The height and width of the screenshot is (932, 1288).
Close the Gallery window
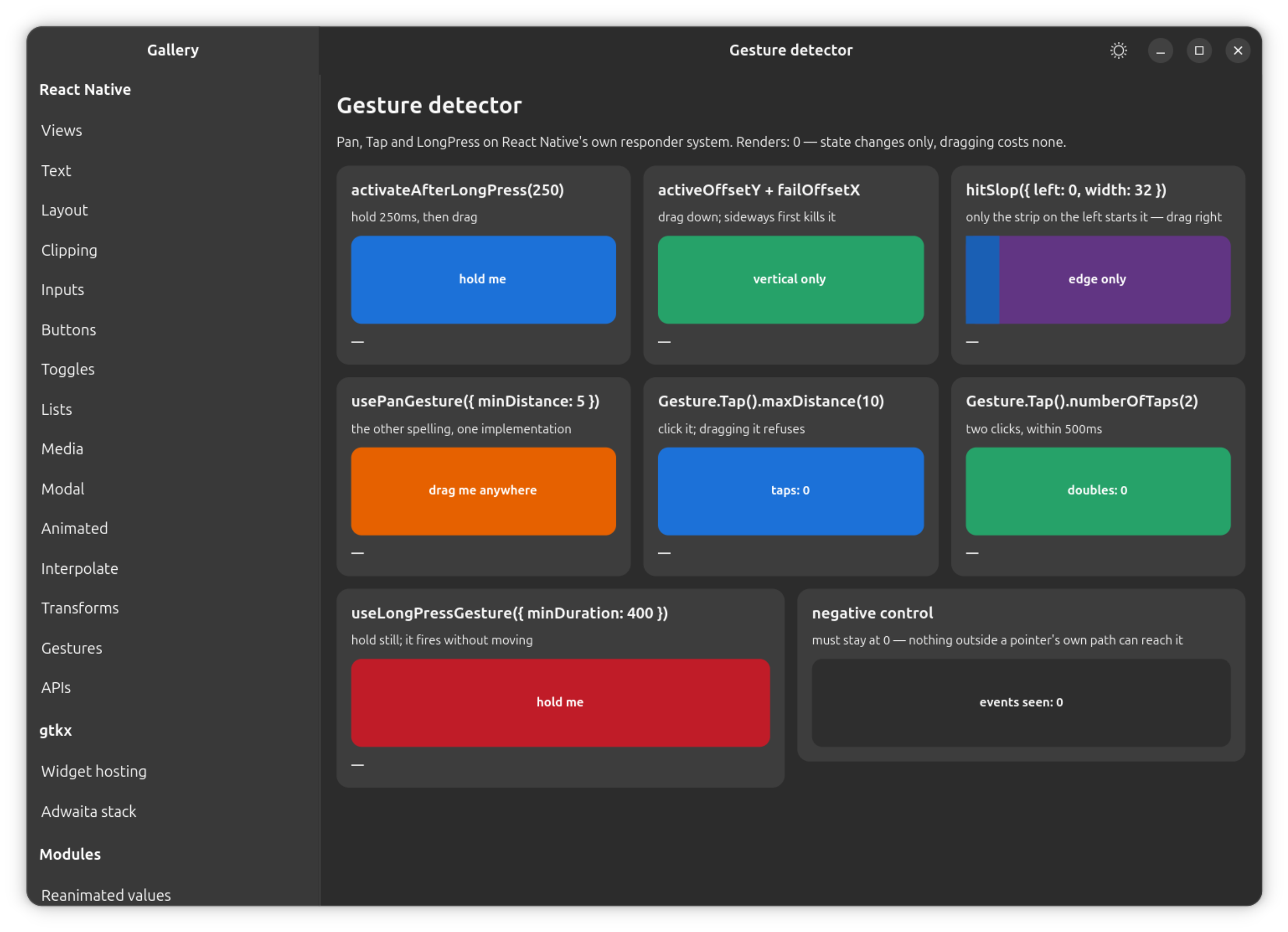pyautogui.click(x=1237, y=51)
